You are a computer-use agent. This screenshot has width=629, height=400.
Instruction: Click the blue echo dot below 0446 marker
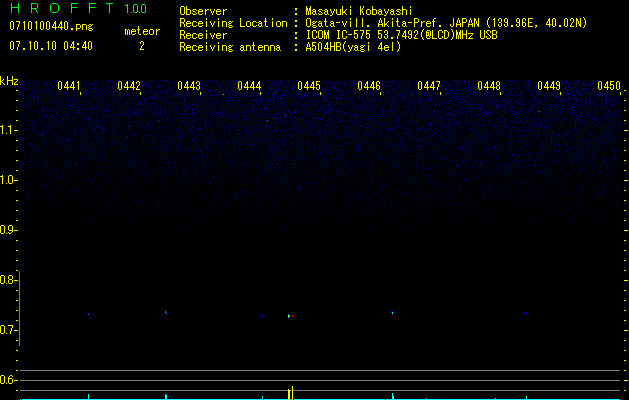393,313
